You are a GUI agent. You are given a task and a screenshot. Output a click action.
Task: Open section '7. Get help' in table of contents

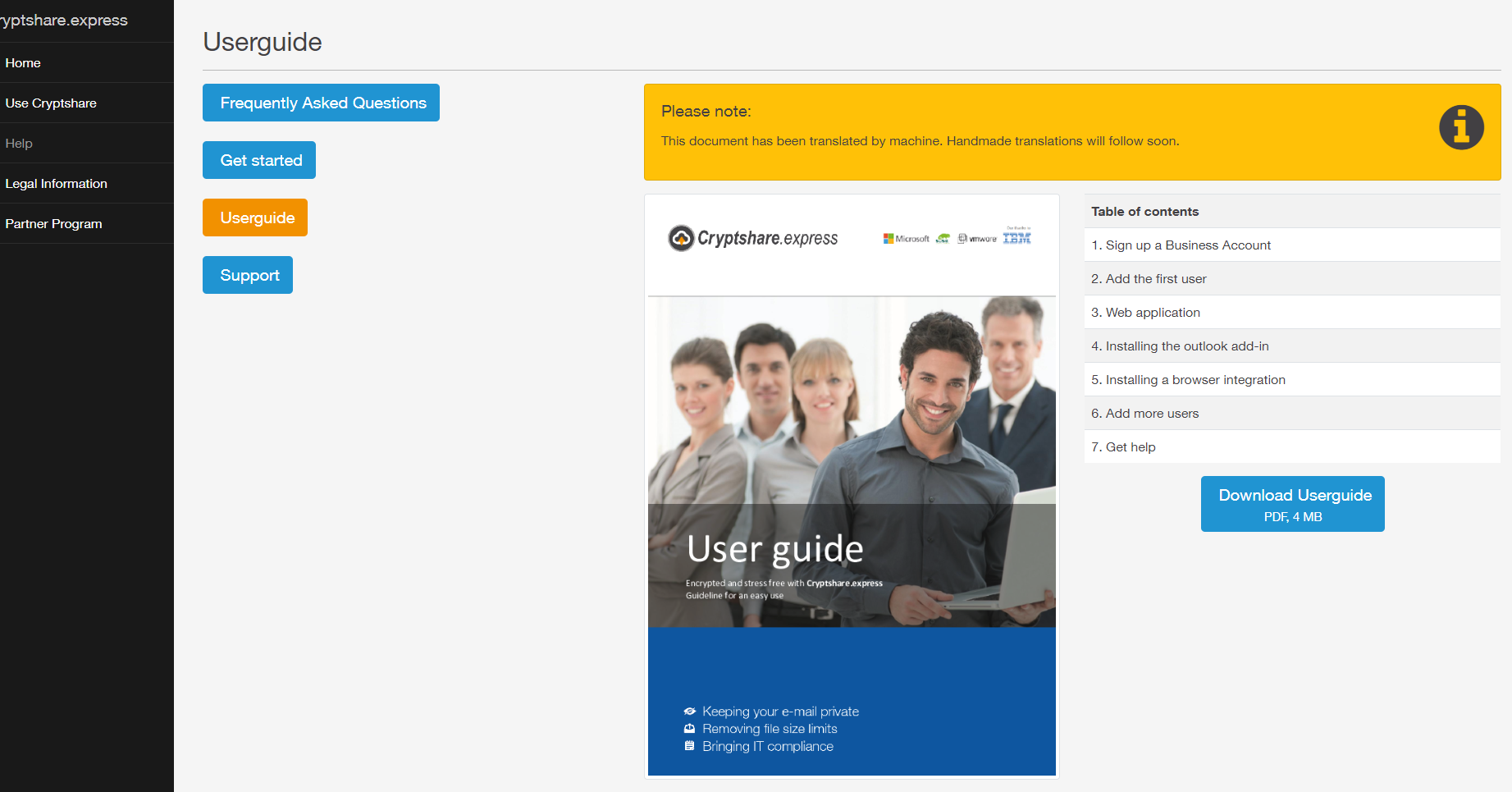tap(1123, 446)
